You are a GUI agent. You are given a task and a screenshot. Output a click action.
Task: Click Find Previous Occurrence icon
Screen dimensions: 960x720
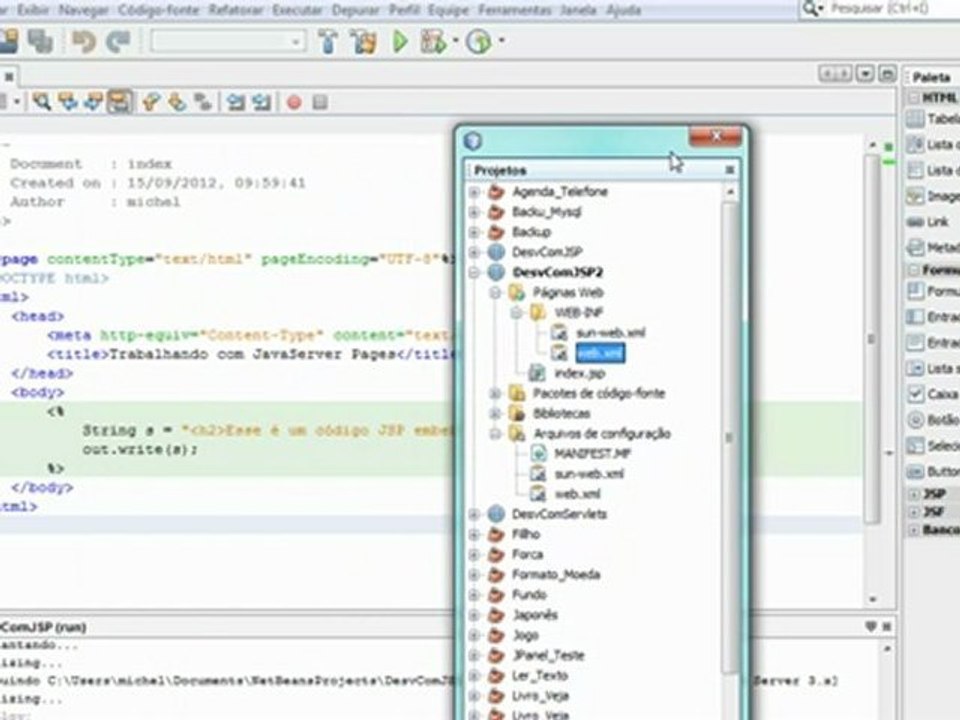point(68,102)
